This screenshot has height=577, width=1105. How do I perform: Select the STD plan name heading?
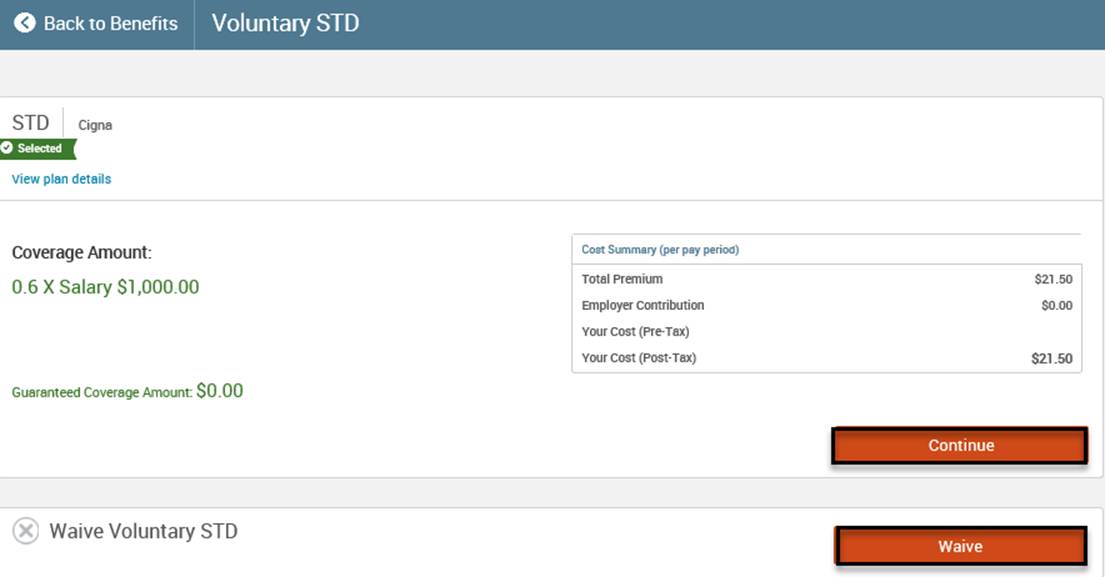pos(31,123)
